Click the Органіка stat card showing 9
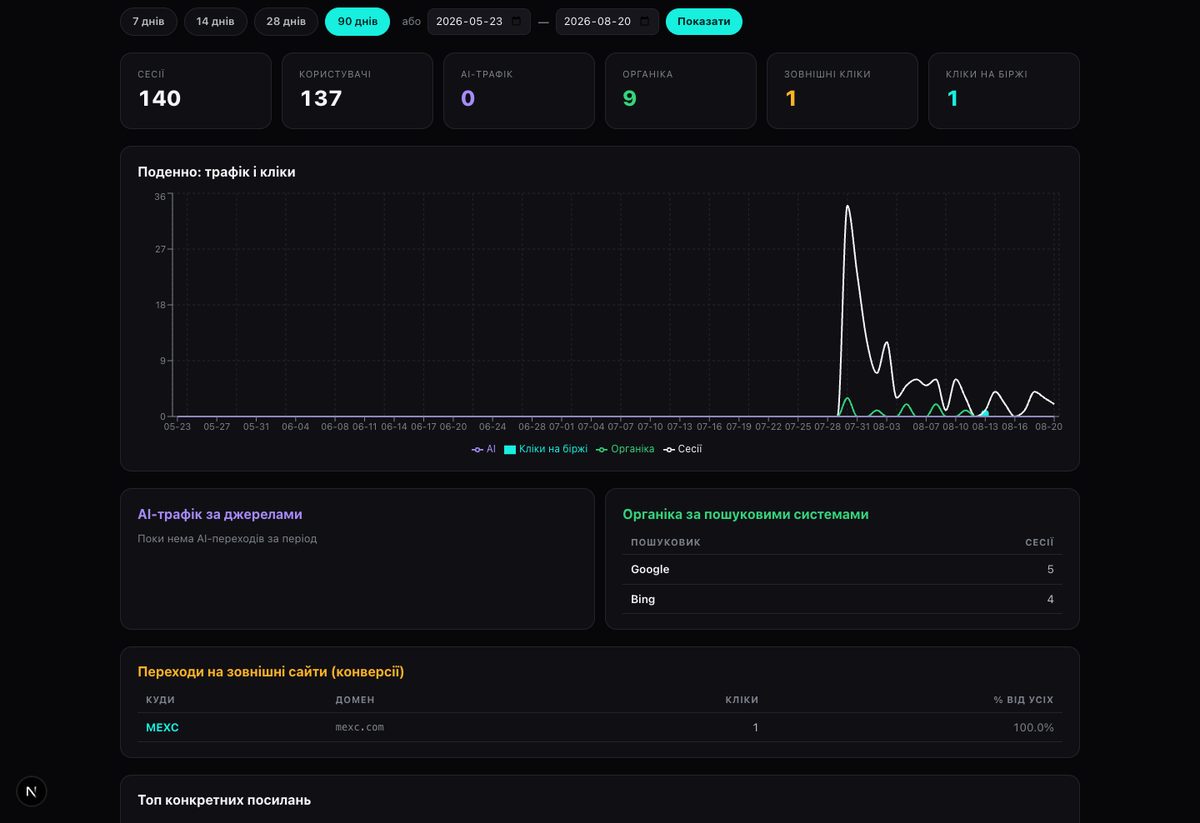Image resolution: width=1200 pixels, height=823 pixels. [681, 90]
